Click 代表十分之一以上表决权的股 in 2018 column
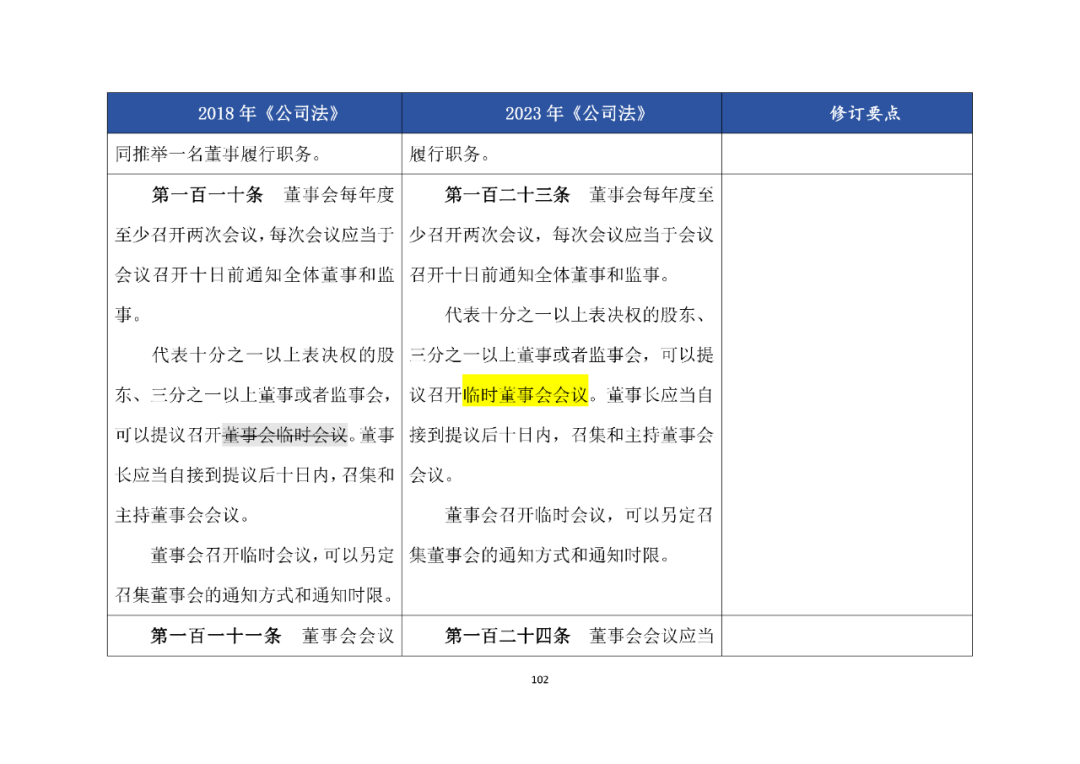 coord(273,355)
